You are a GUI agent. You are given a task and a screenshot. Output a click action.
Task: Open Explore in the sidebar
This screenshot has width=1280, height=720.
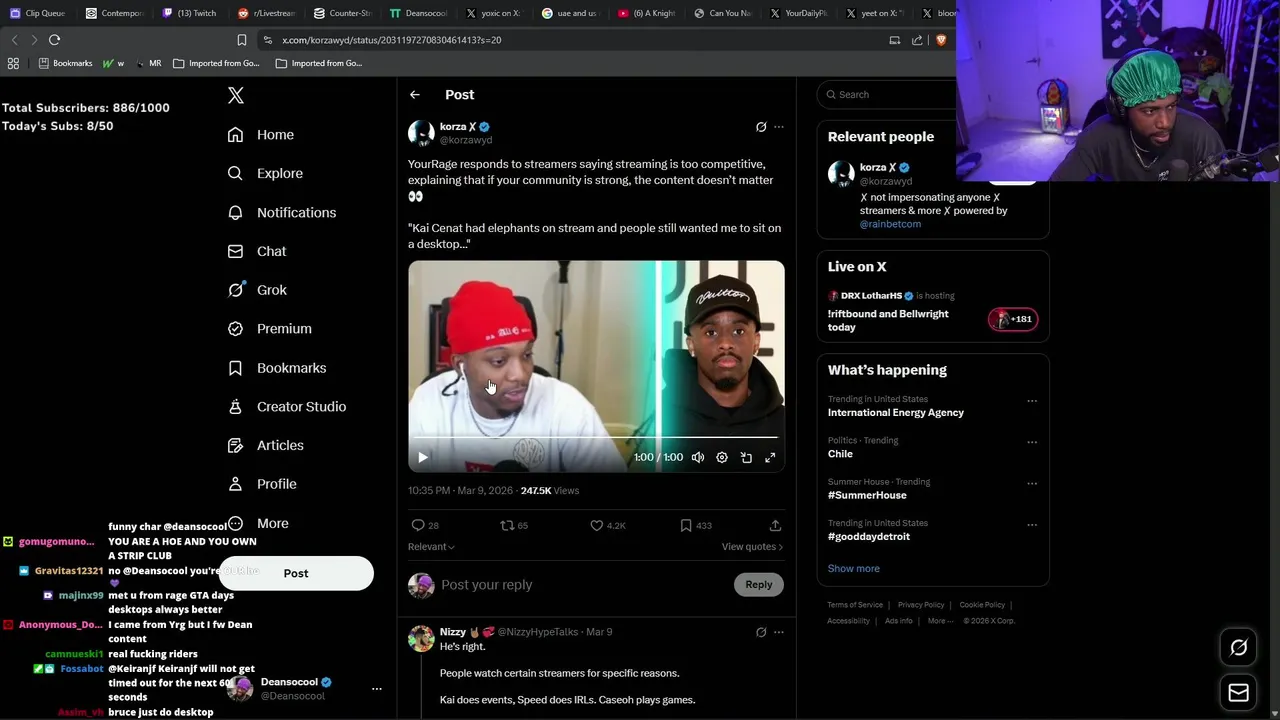click(264, 173)
